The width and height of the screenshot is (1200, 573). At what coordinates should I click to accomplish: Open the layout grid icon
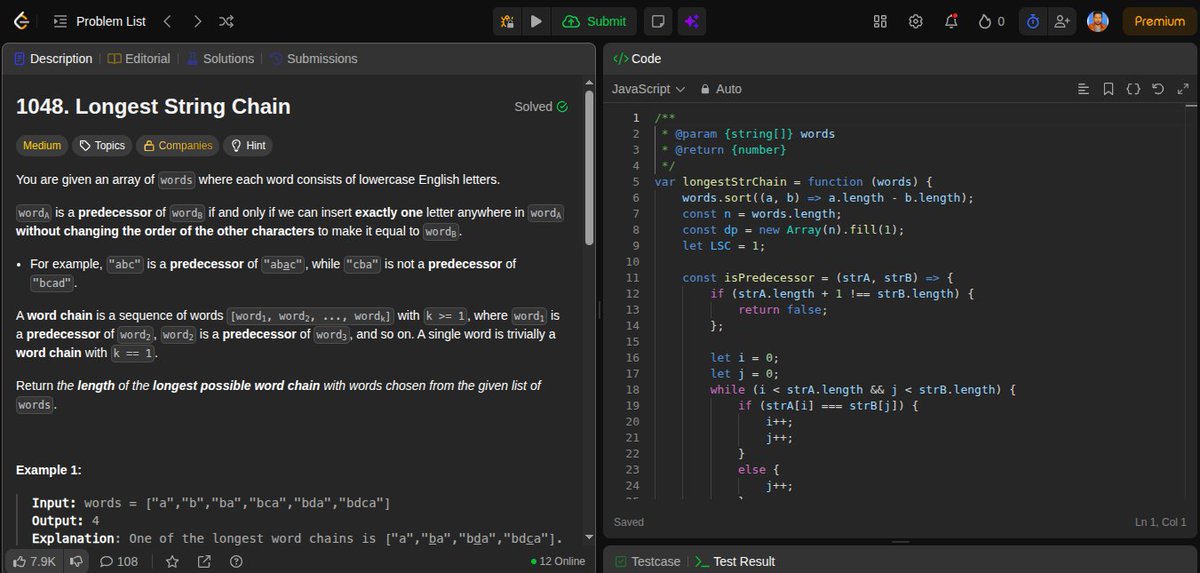click(x=880, y=21)
